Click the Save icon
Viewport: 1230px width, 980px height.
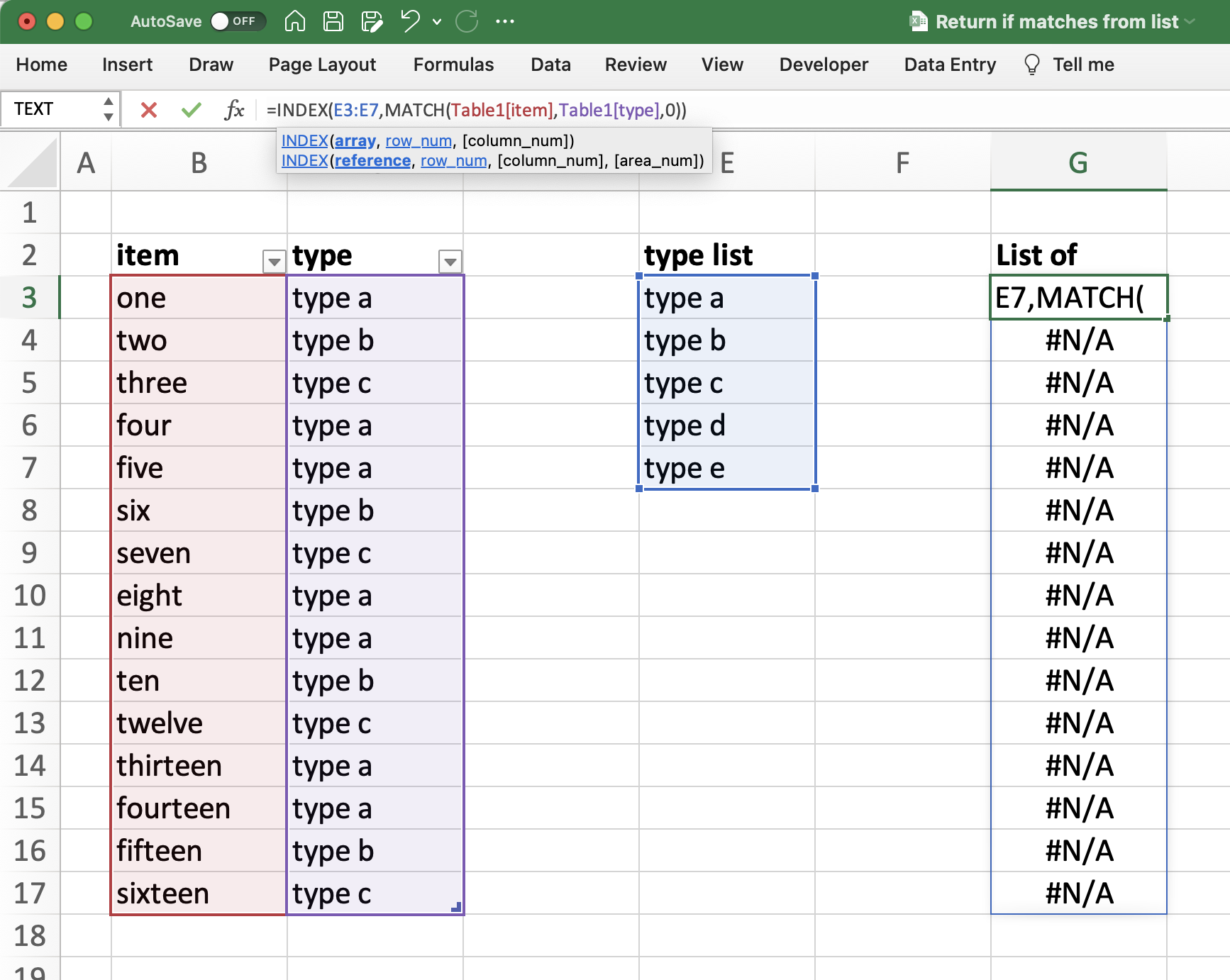click(333, 21)
